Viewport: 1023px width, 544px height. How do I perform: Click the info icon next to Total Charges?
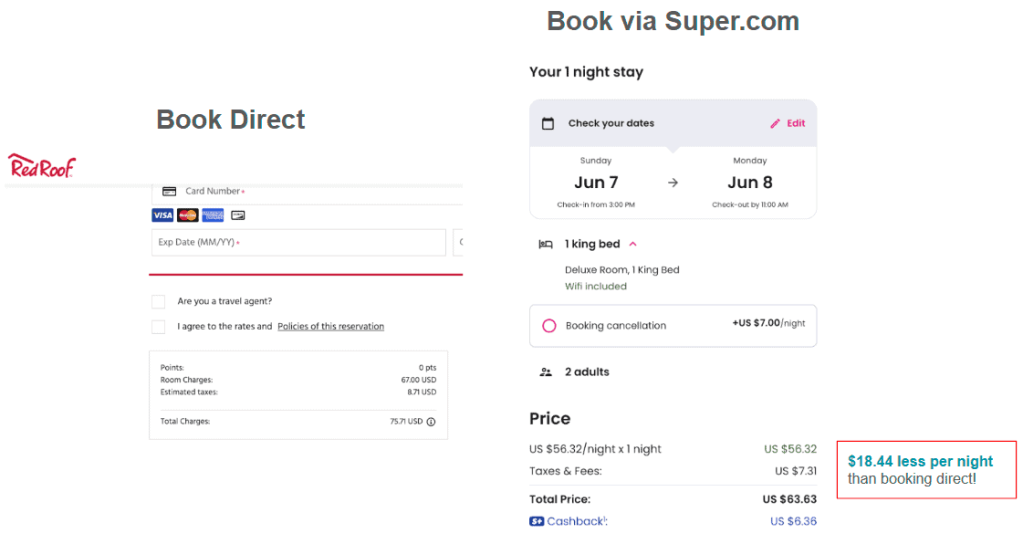(x=431, y=422)
